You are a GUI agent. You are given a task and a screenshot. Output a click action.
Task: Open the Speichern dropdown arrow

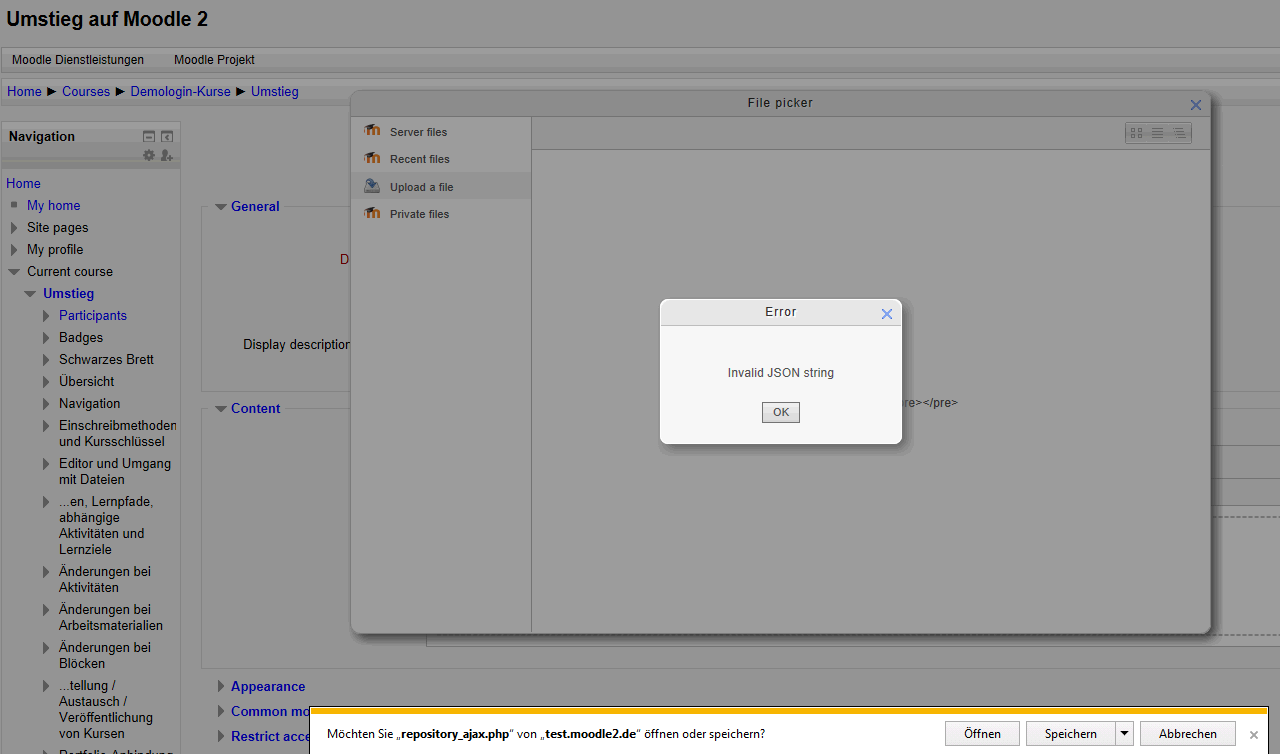tap(1125, 733)
